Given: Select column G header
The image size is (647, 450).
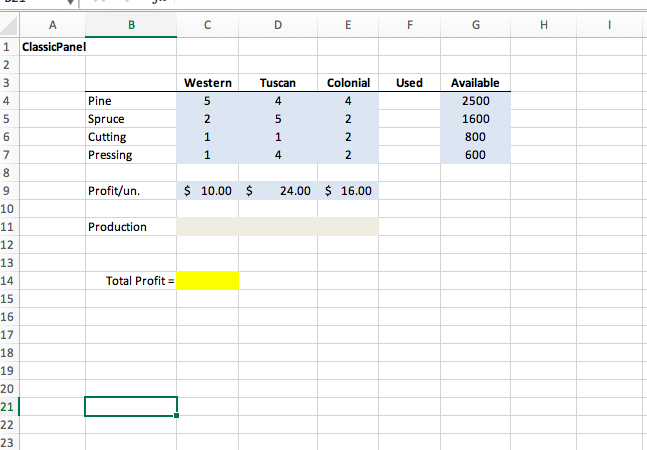Looking at the screenshot, I should click(475, 25).
